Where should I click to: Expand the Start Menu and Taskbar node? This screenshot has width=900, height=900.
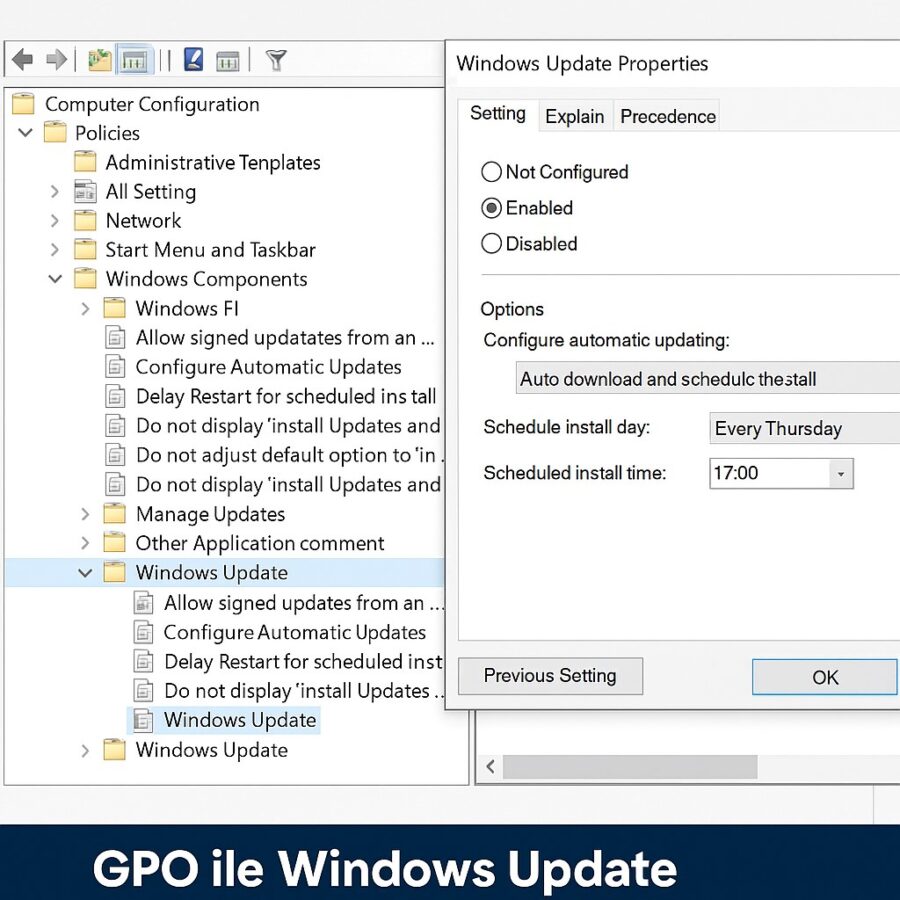point(55,250)
